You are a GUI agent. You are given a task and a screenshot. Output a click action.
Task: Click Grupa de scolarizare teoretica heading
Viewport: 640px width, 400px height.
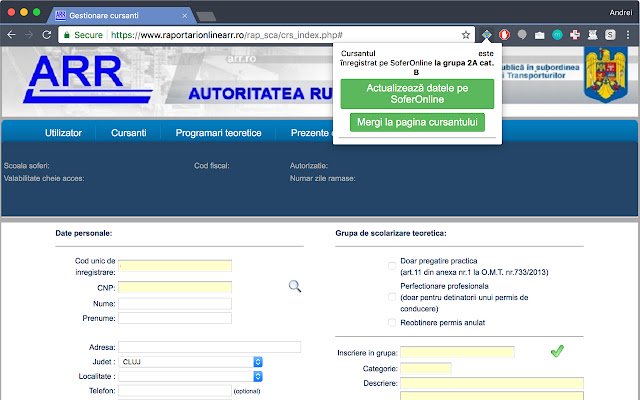pyautogui.click(x=391, y=233)
